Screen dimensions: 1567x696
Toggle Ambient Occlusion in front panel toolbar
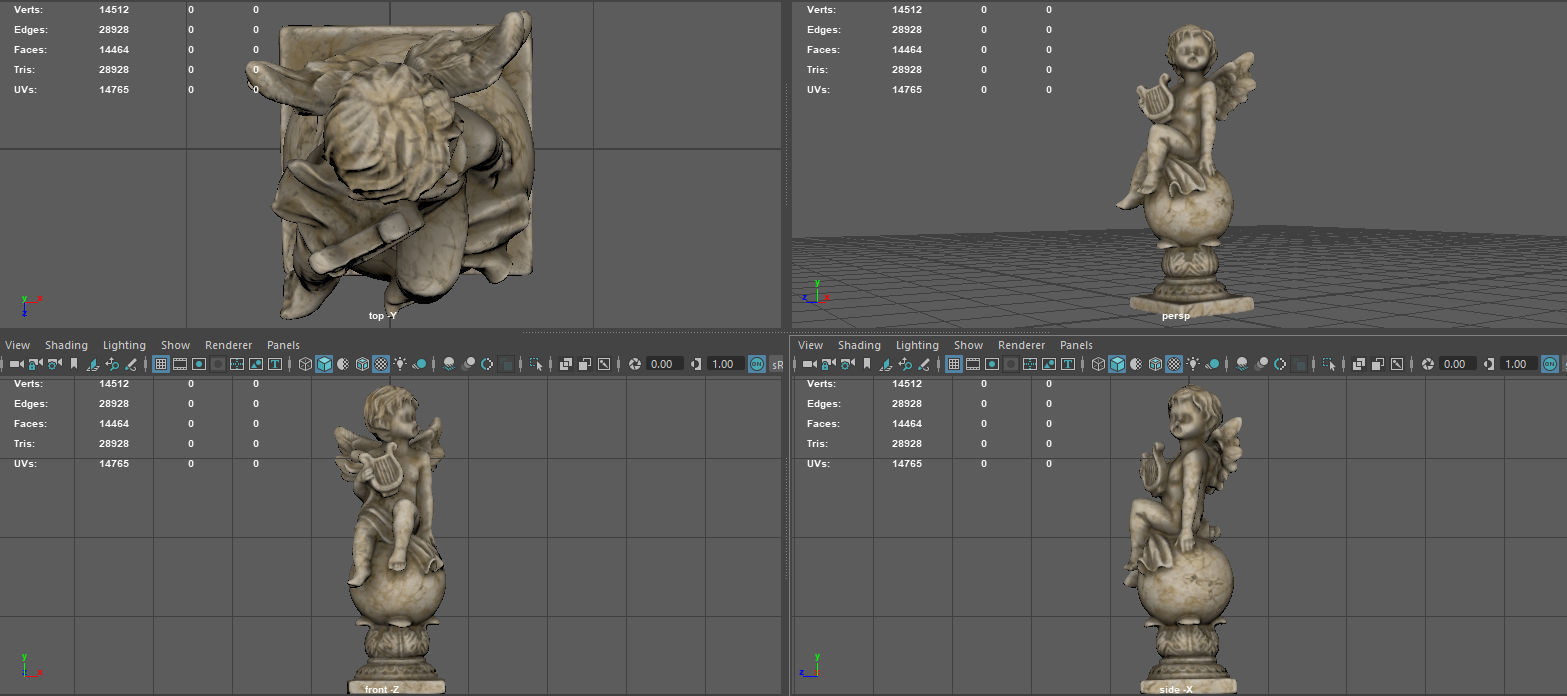pyautogui.click(x=449, y=364)
